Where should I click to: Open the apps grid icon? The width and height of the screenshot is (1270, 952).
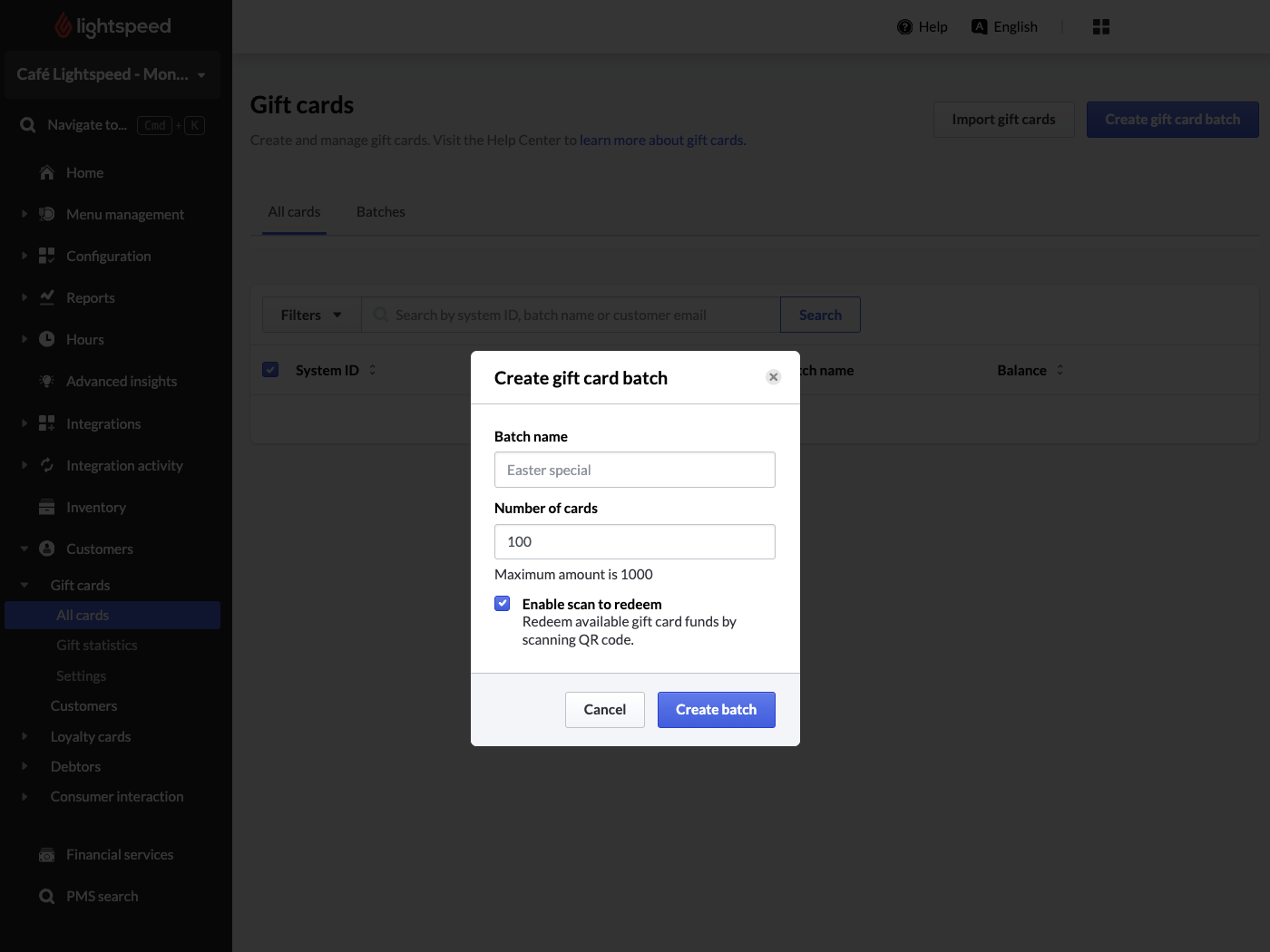click(x=1101, y=27)
